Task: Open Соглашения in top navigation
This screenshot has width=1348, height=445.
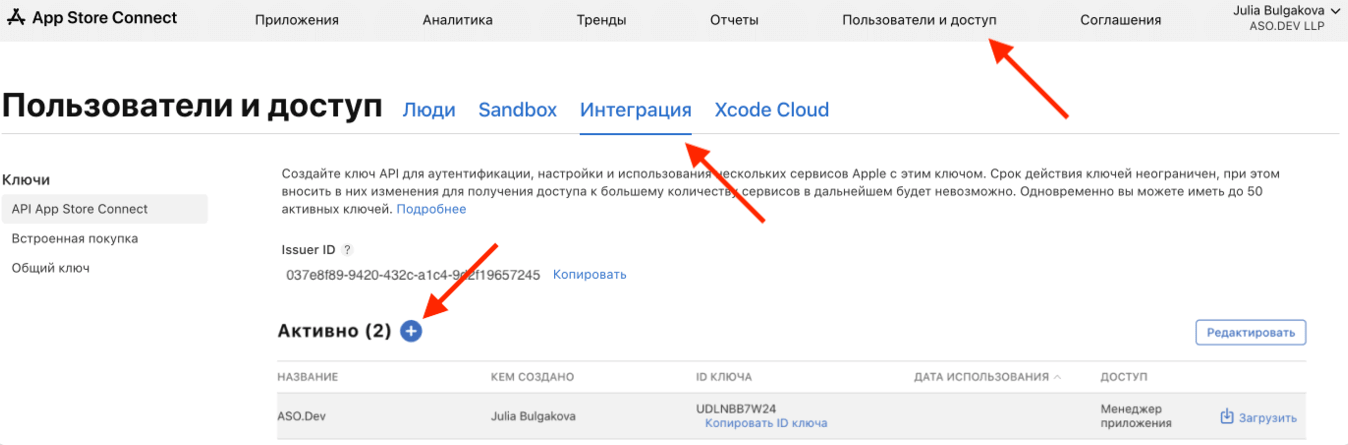Action: [x=1120, y=20]
